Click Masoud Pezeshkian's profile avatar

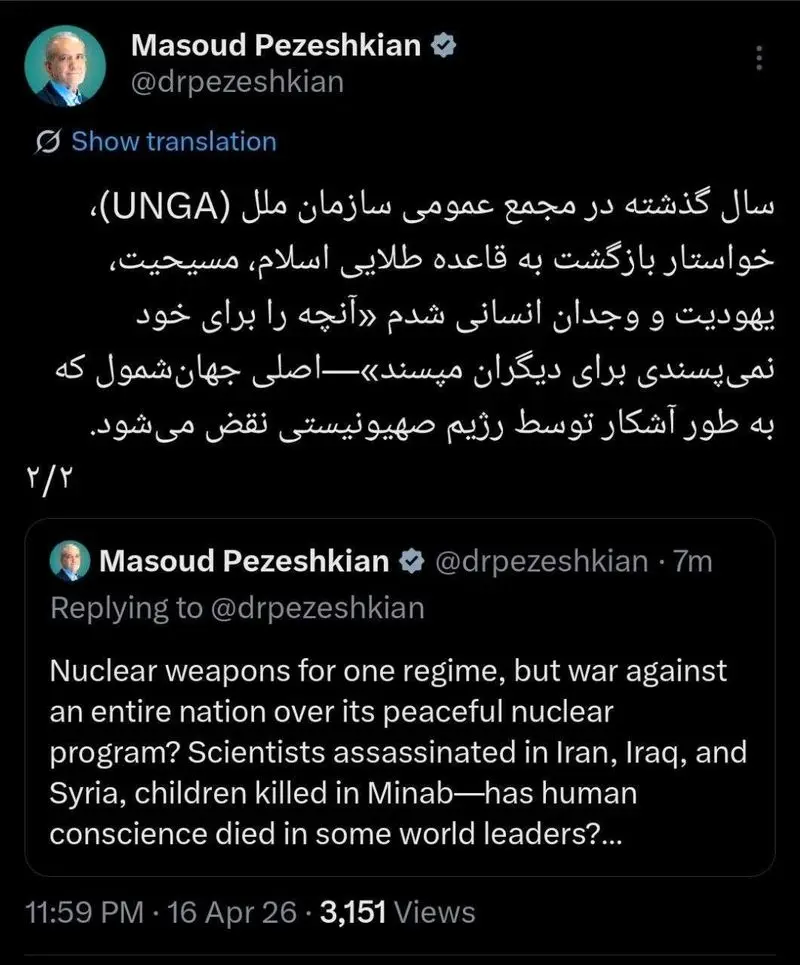(x=66, y=62)
